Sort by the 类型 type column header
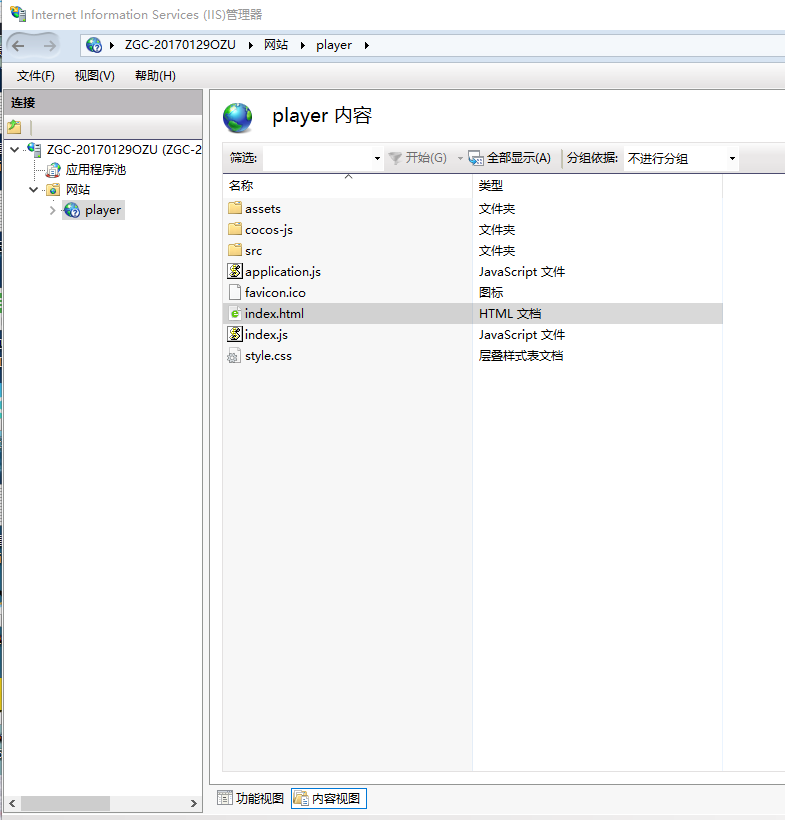The image size is (785, 820). (x=597, y=186)
